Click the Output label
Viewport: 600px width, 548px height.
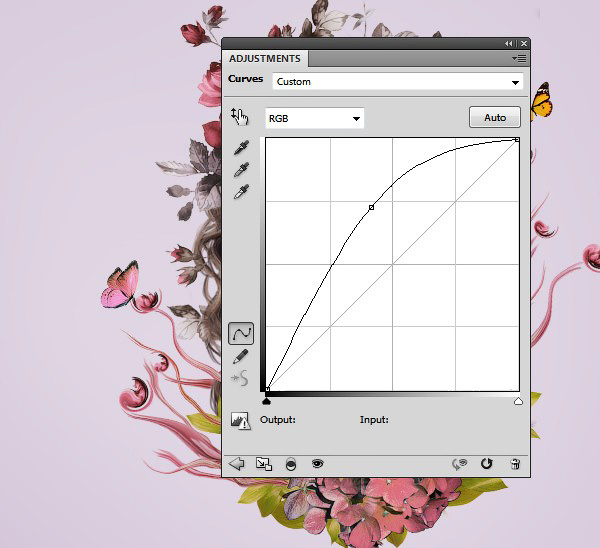(278, 420)
